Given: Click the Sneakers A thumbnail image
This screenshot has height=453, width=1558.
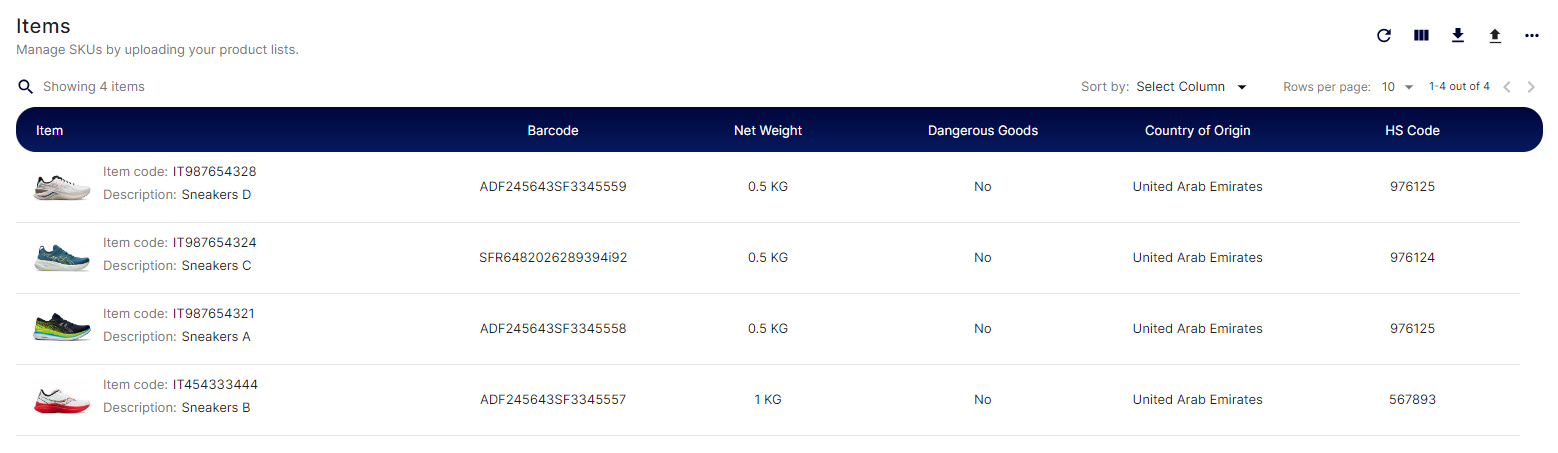Looking at the screenshot, I should (62, 329).
